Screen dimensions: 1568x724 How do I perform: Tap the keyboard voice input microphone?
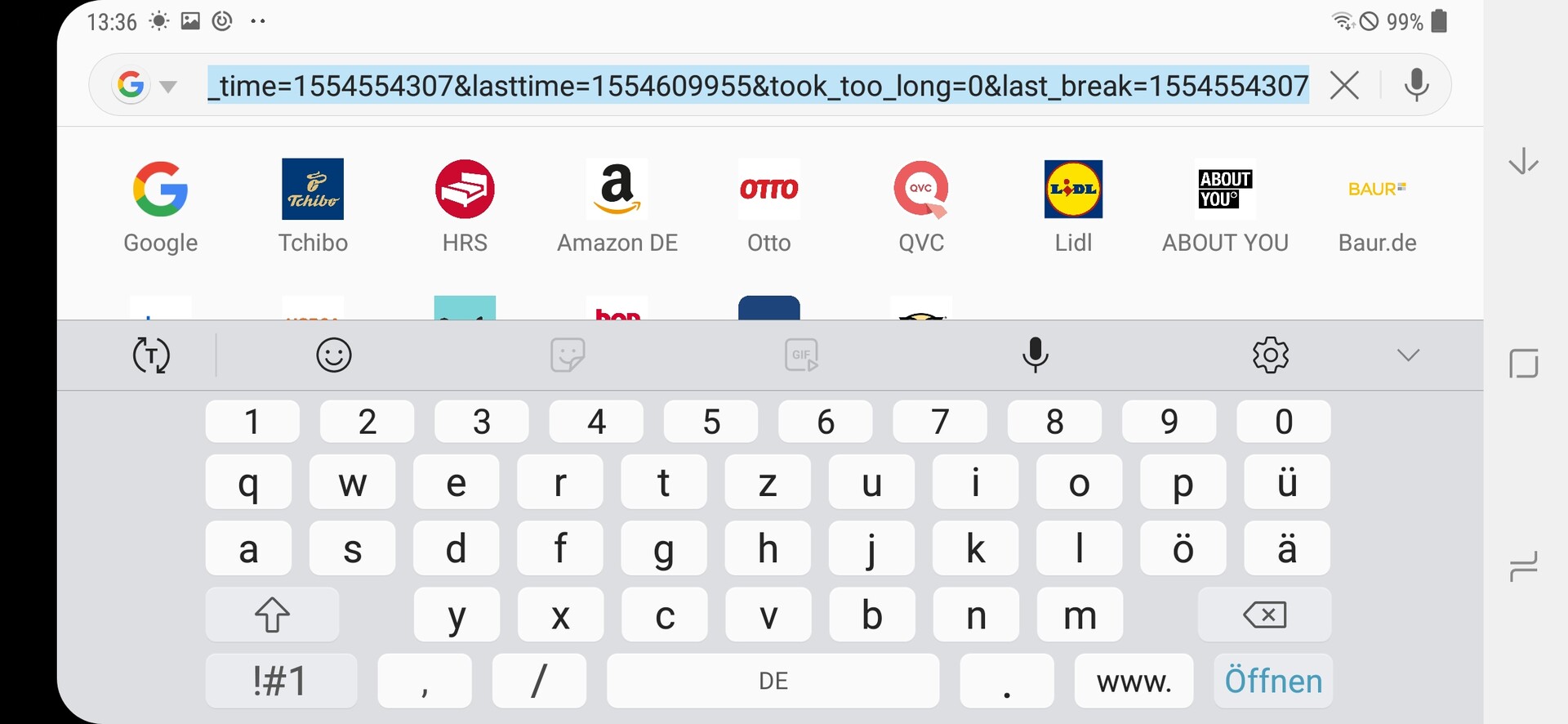(x=1036, y=355)
